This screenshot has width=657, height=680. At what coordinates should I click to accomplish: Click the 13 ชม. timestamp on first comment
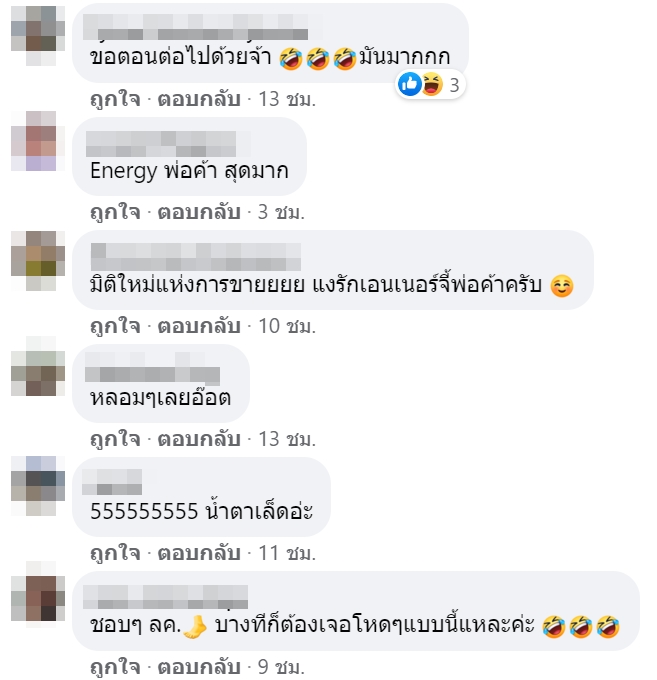287,99
